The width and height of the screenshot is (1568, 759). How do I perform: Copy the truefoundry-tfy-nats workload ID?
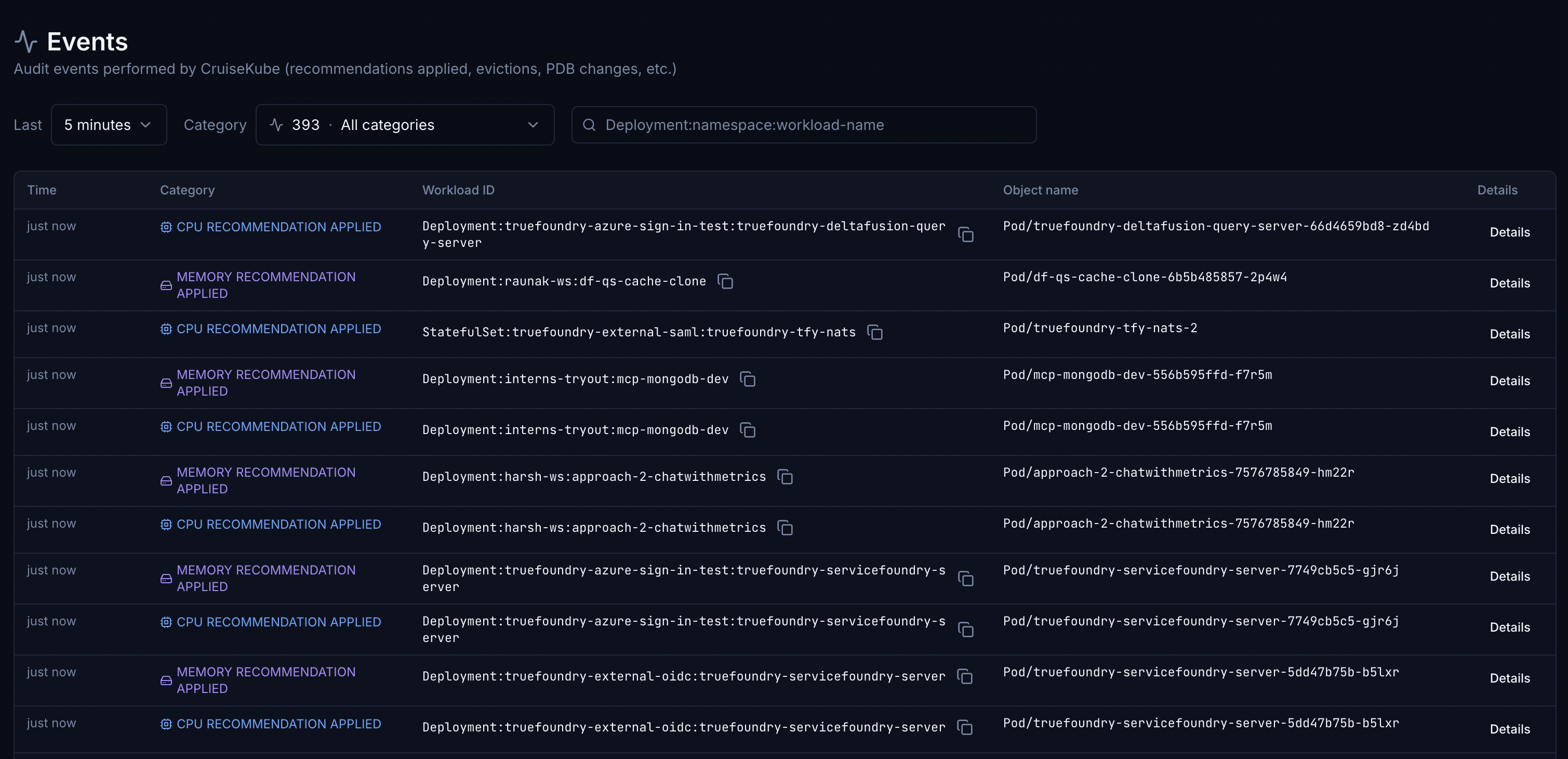point(875,333)
